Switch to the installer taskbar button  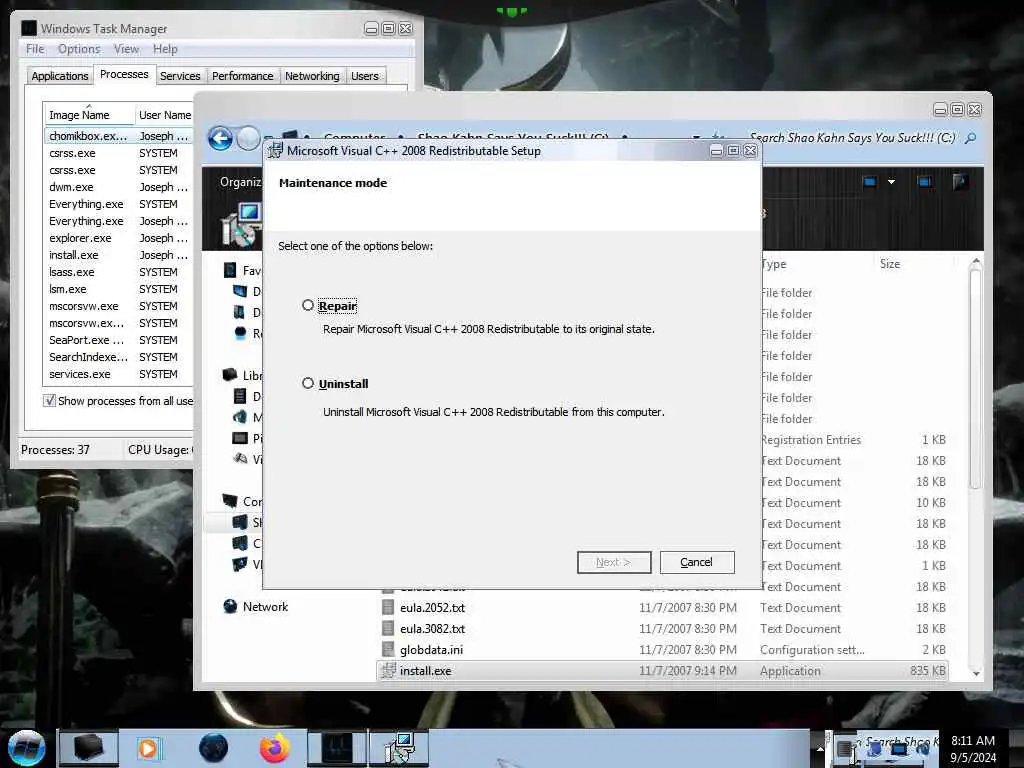[x=399, y=748]
